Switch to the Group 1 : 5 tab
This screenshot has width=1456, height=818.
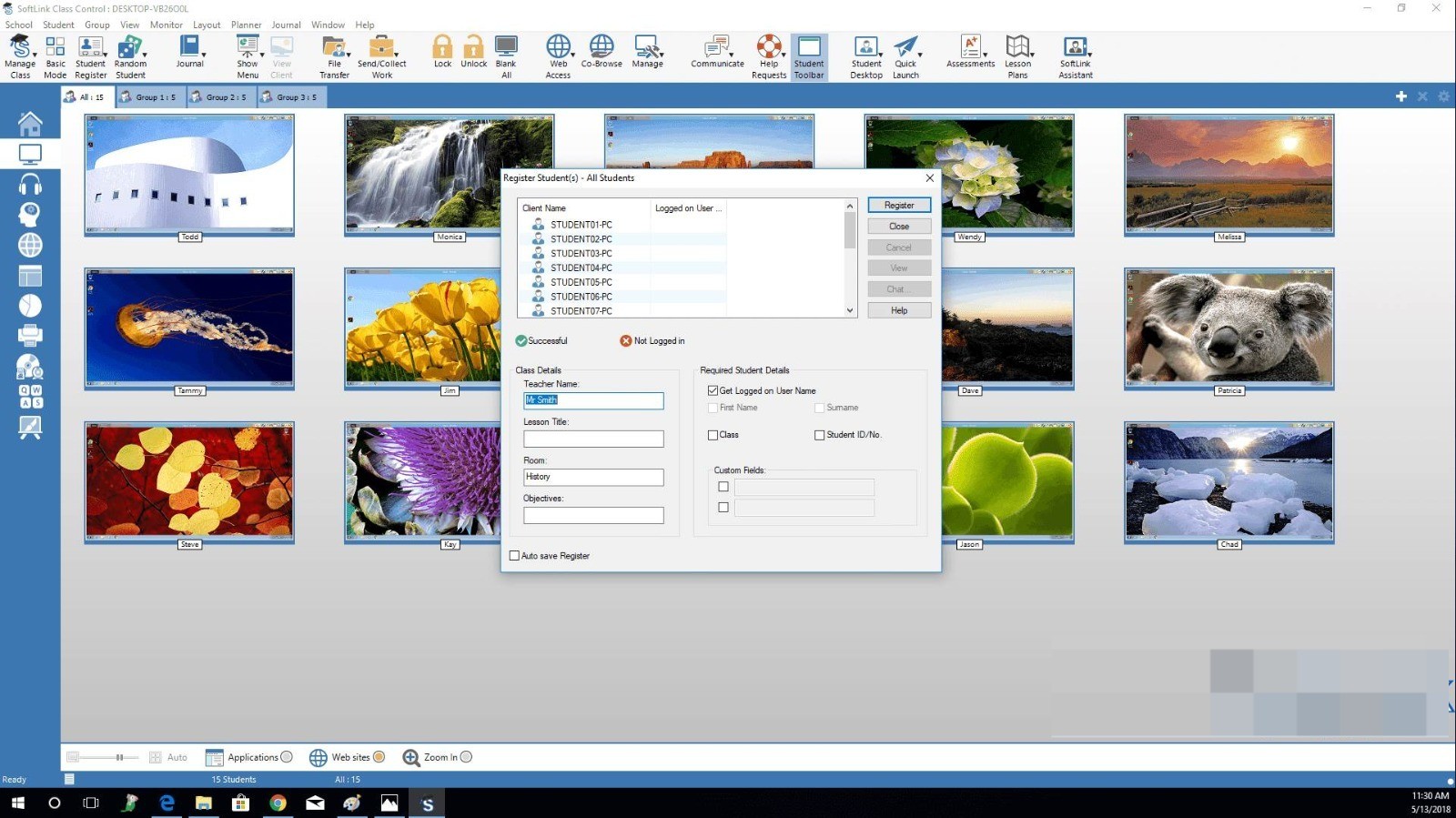tap(151, 96)
